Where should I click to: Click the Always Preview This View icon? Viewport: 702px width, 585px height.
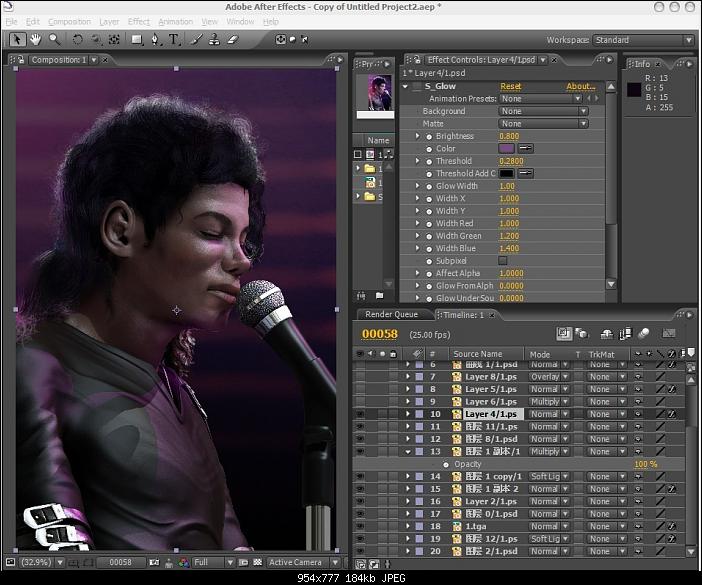10,563
